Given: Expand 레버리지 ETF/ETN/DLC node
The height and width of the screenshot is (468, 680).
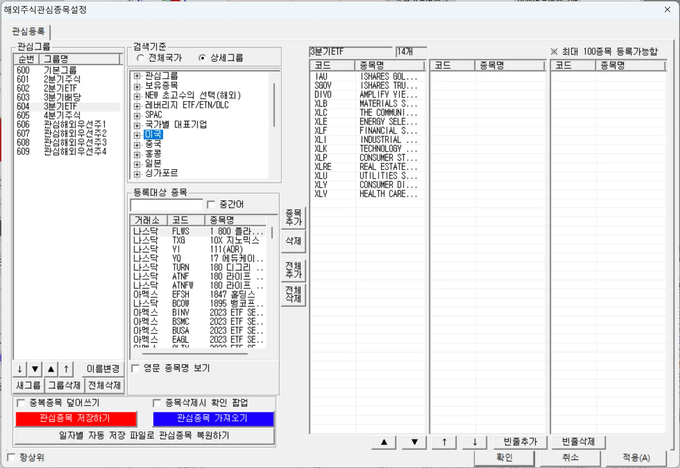Looking at the screenshot, I should tap(137, 105).
